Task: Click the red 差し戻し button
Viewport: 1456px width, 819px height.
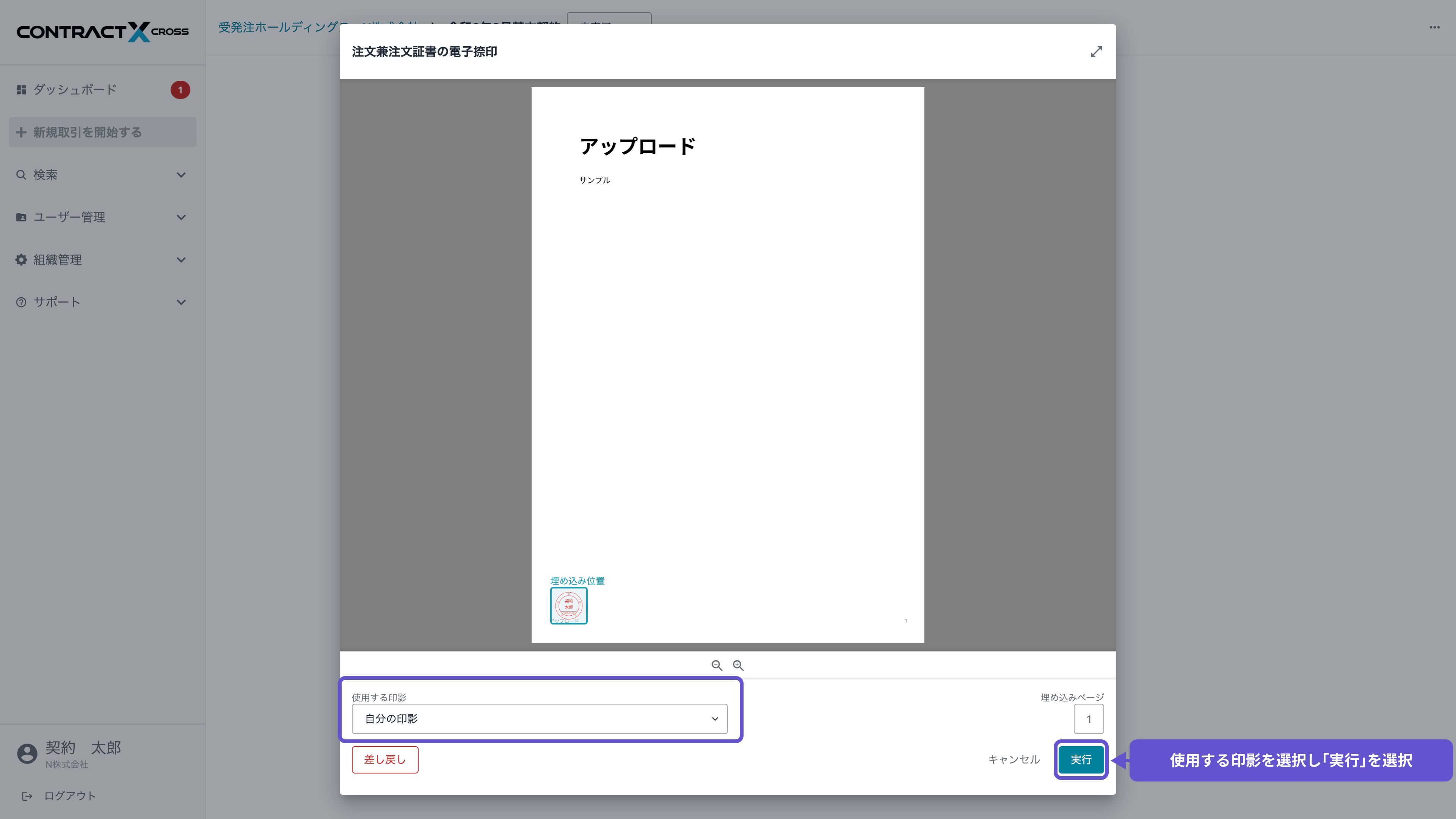Action: 384,759
